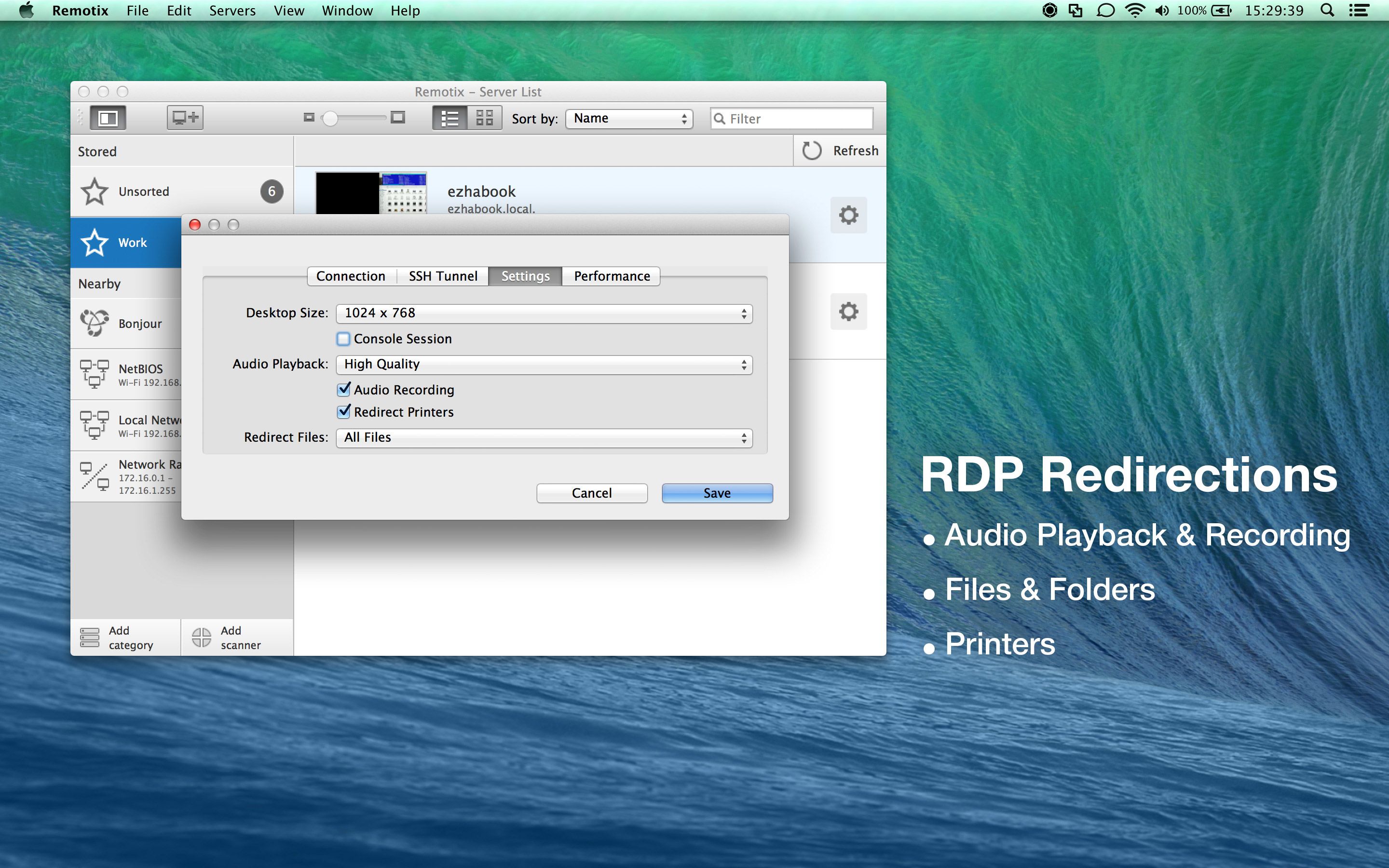Screen dimensions: 1389x868
Task: Click the Add category icon
Action: pos(90,637)
